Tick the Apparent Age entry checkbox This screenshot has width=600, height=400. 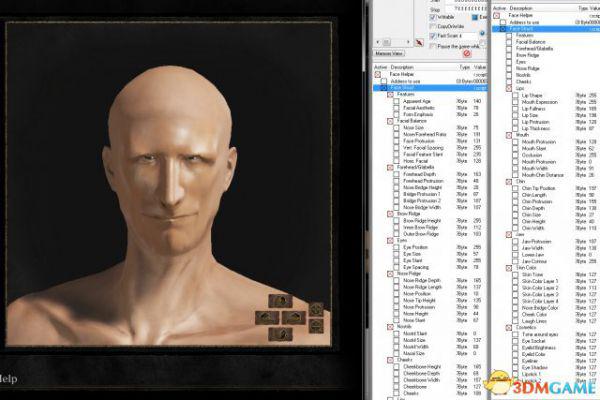click(x=396, y=101)
